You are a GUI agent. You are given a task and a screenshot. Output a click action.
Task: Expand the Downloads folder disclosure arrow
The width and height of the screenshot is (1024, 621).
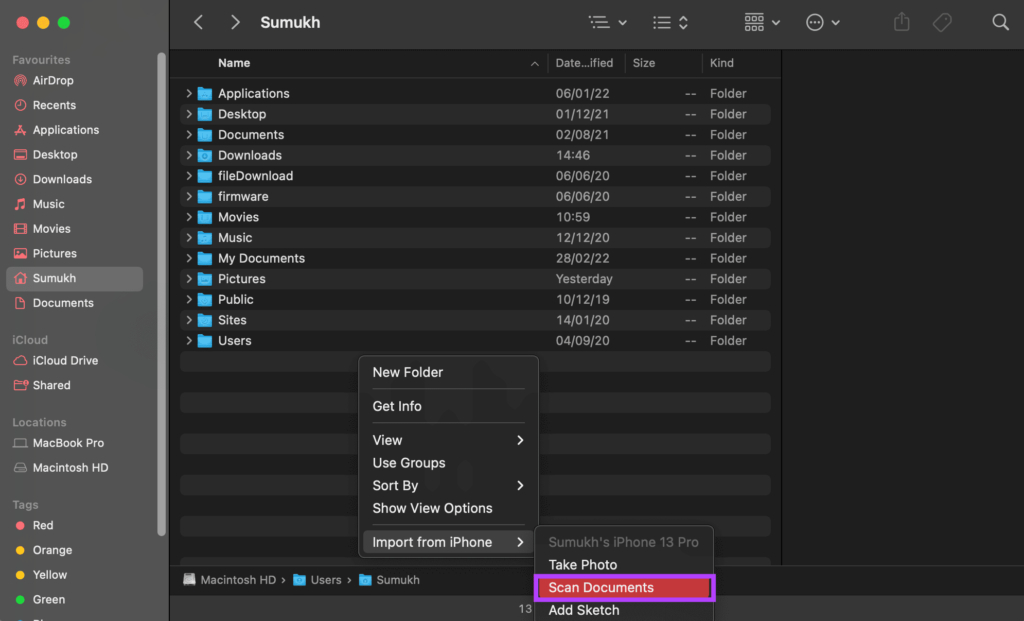tap(189, 155)
